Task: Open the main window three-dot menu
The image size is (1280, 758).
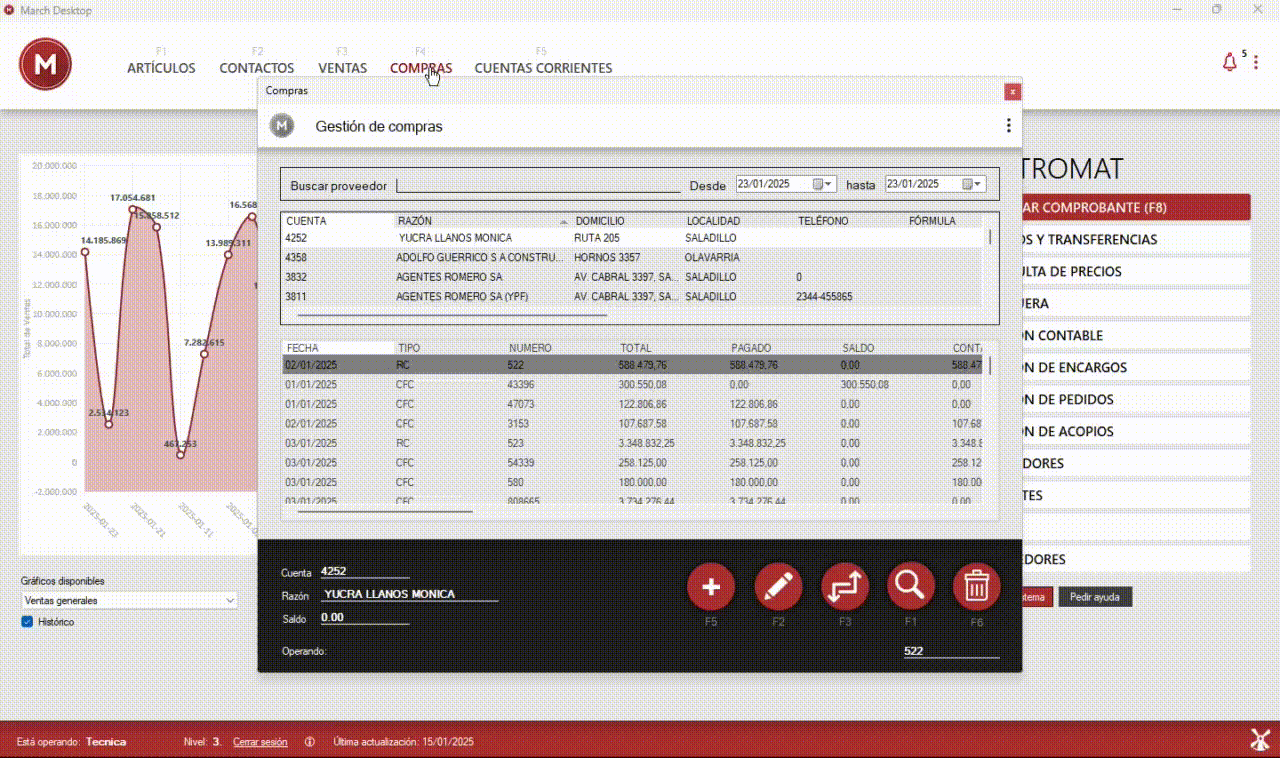Action: coord(1256,62)
